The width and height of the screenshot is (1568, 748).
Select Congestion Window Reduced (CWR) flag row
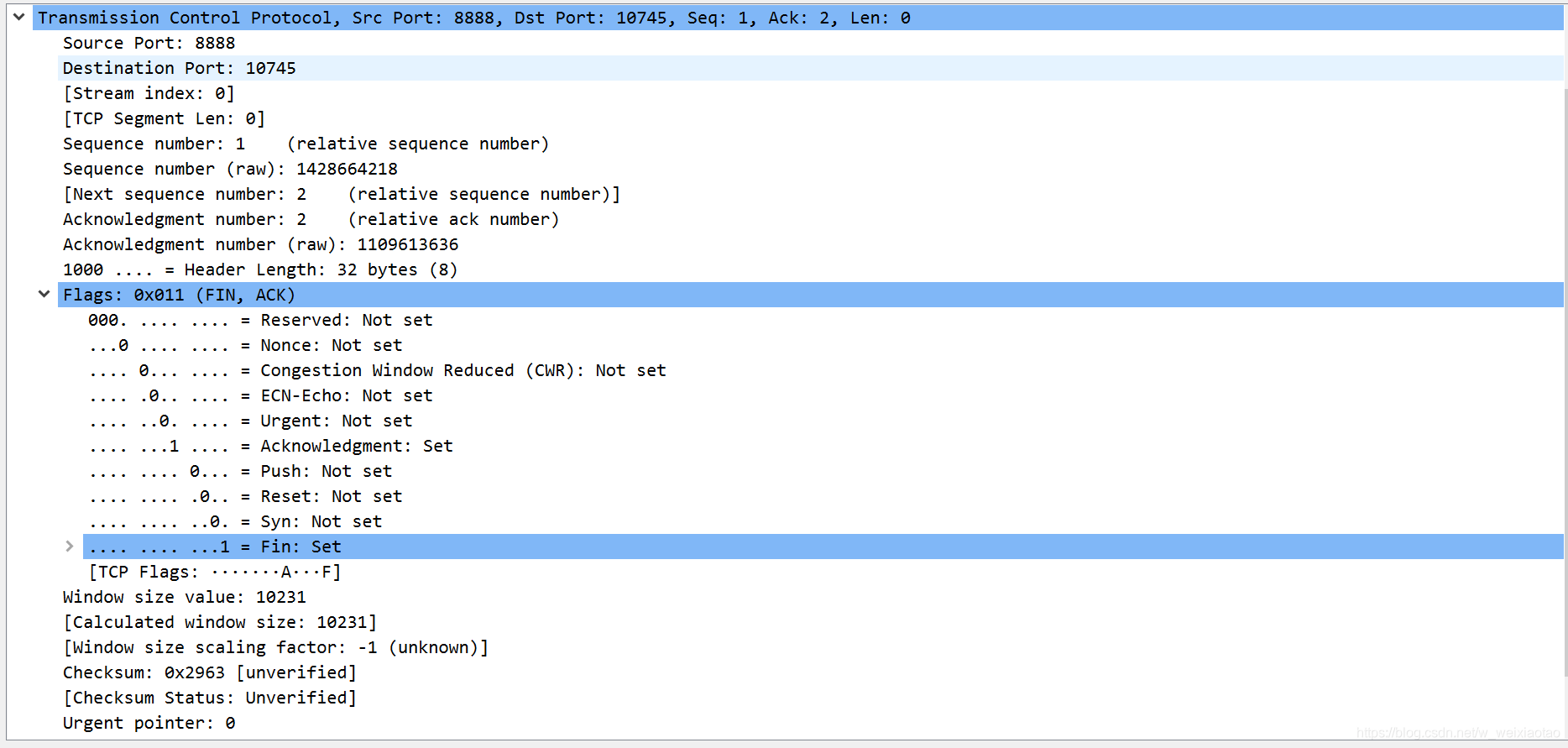tap(823, 370)
